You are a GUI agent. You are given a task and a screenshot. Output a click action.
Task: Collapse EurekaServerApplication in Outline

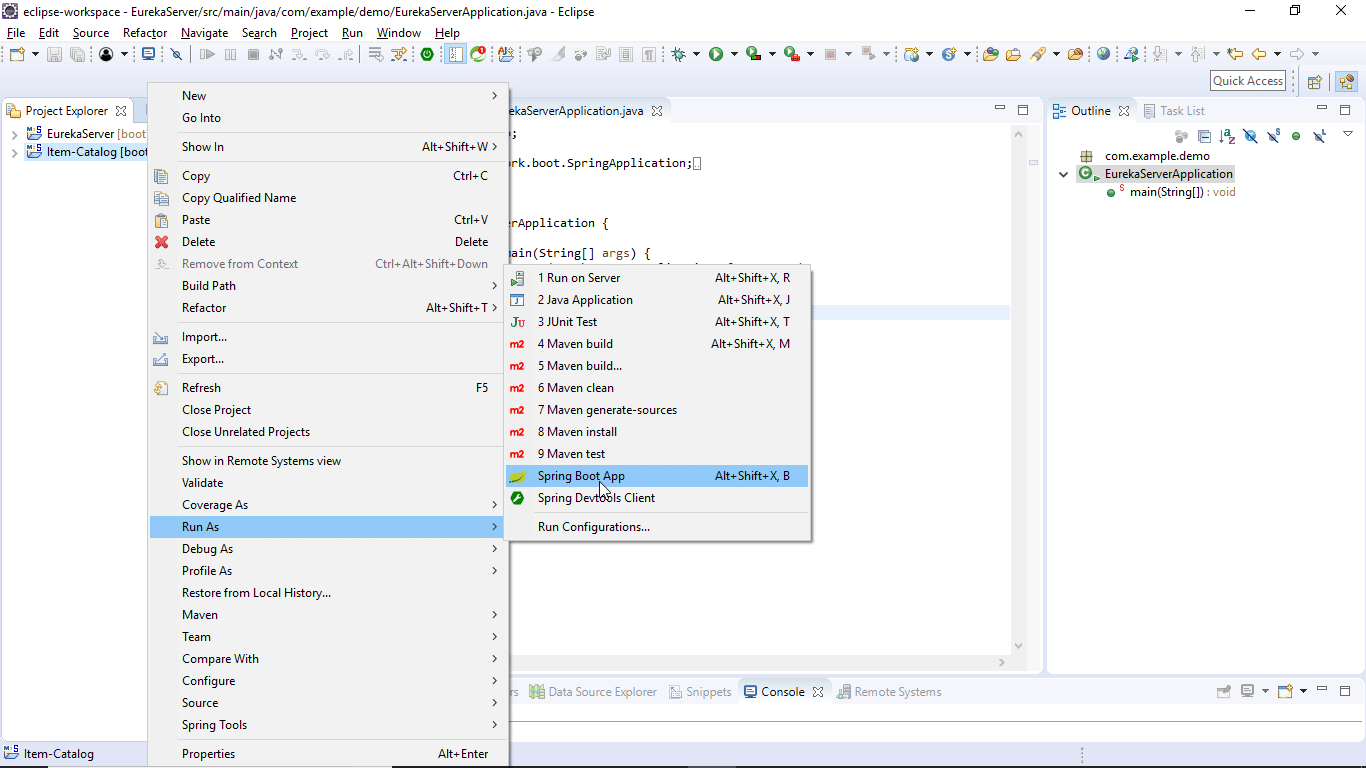1064,174
